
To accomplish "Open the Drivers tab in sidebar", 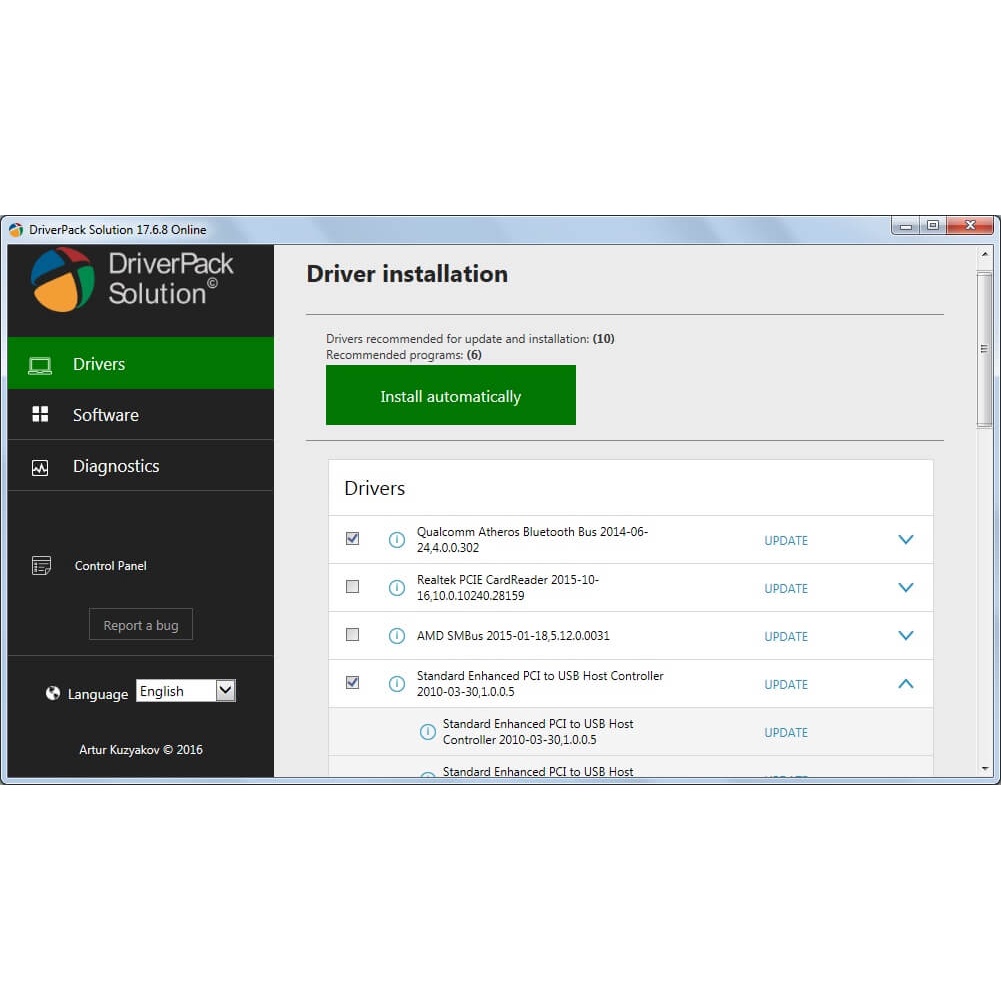I will coord(99,364).
